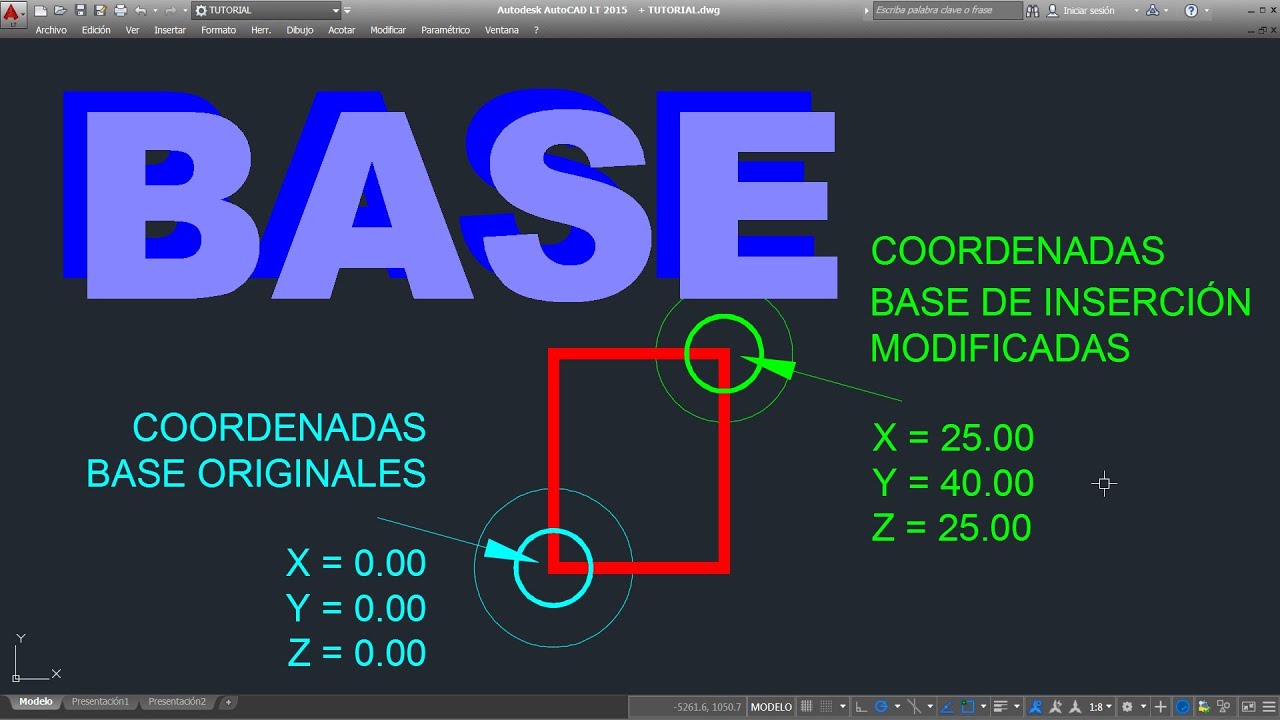Open the Ventana menu

502,30
